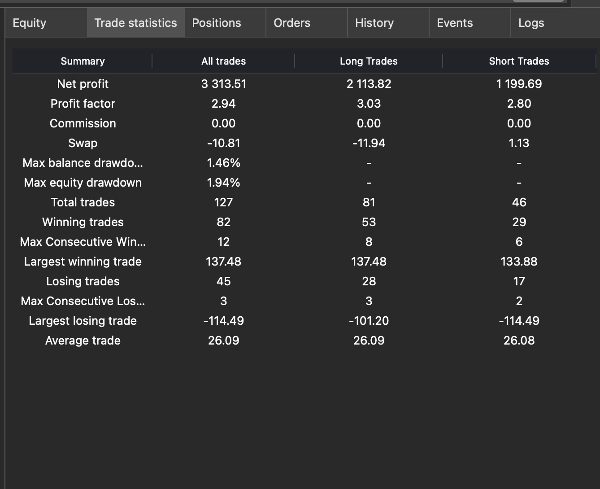
Task: Select the Average trade row label
Action: 83,341
